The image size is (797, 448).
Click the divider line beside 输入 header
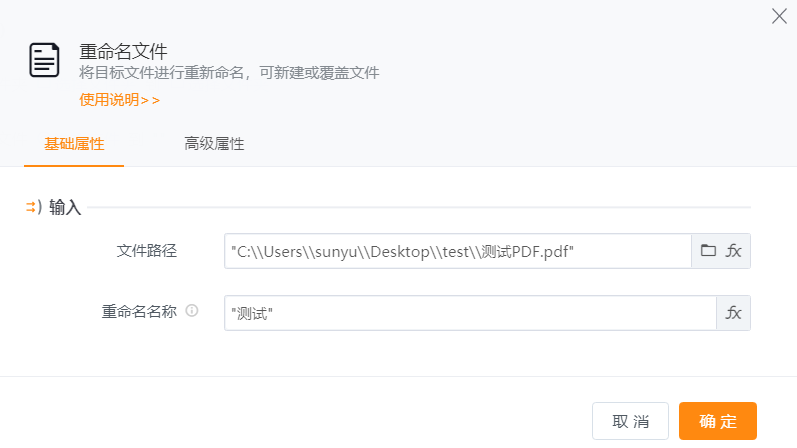pyautogui.click(x=420, y=208)
